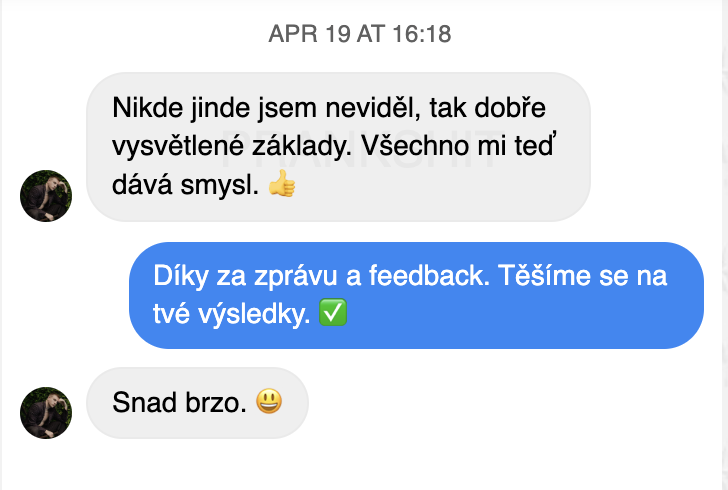Click the word neviděl in first message

click(373, 108)
